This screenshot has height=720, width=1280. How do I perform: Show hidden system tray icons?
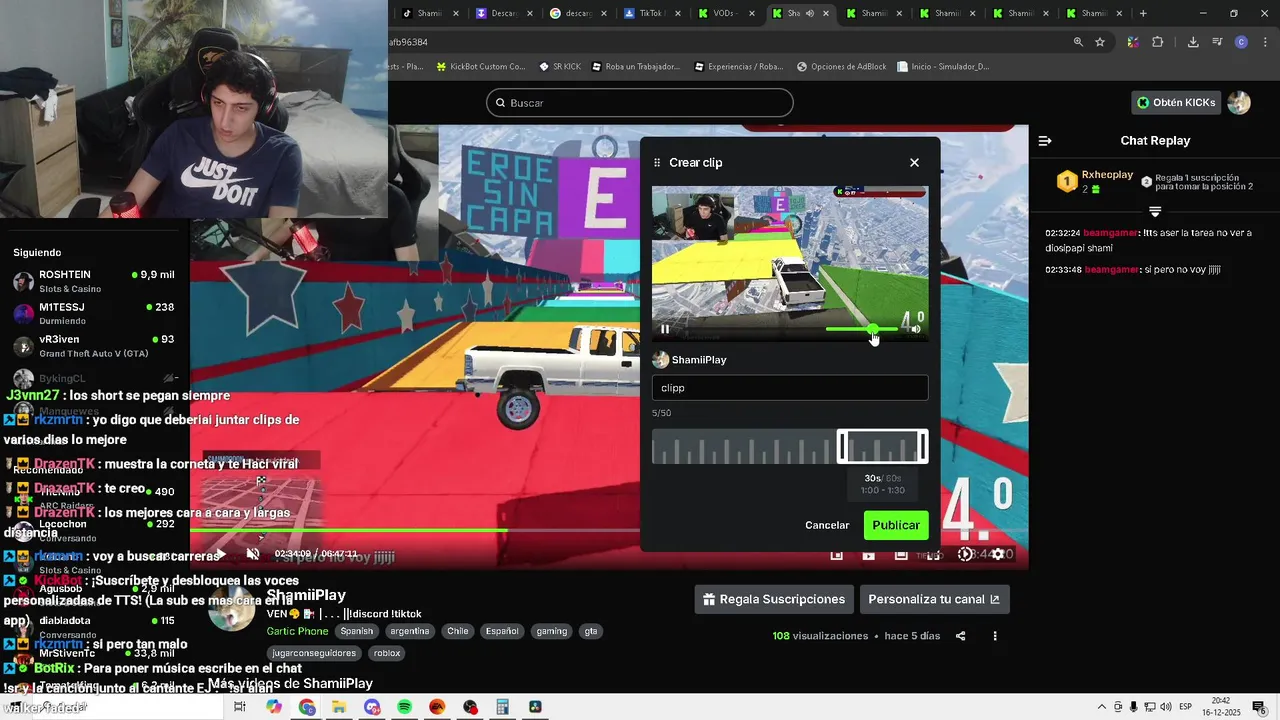pos(1102,707)
